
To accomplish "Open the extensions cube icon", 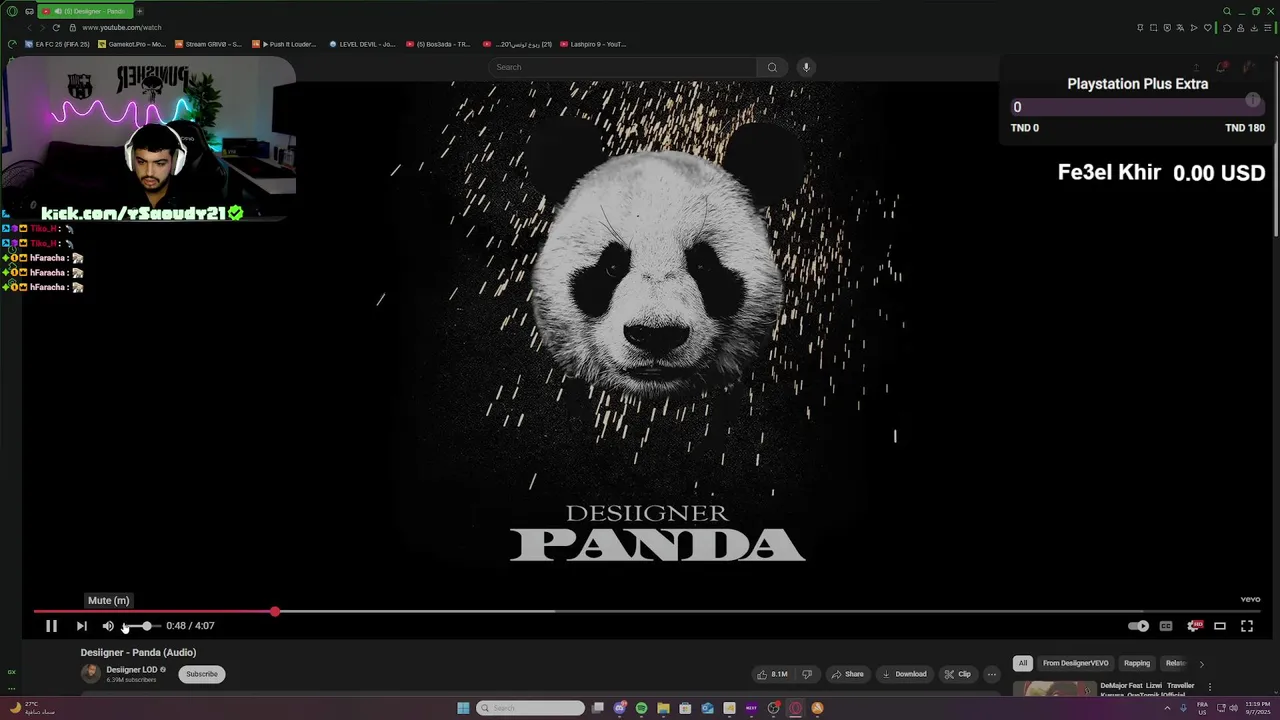I will [1227, 27].
